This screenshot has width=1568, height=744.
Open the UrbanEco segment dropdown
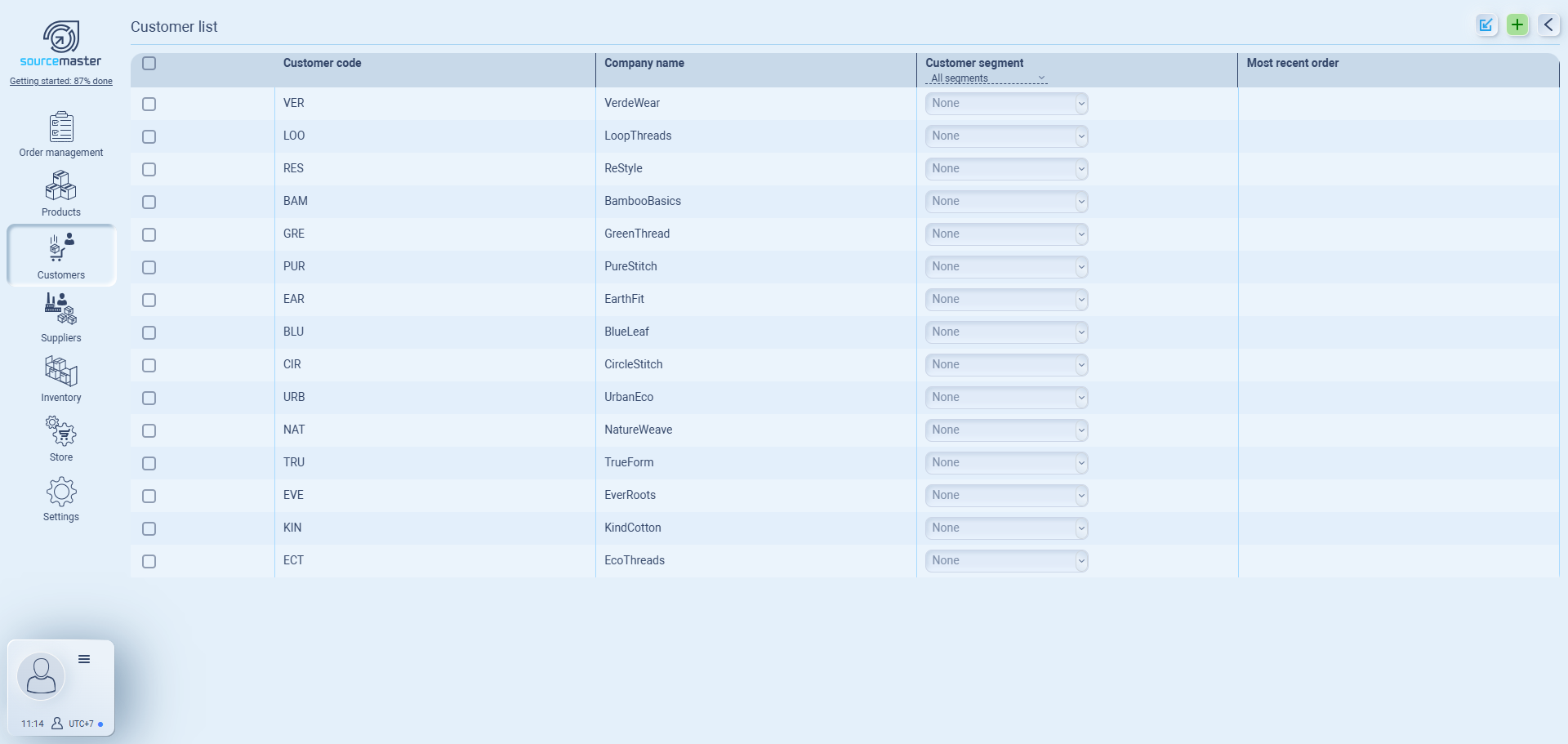[x=1006, y=398]
